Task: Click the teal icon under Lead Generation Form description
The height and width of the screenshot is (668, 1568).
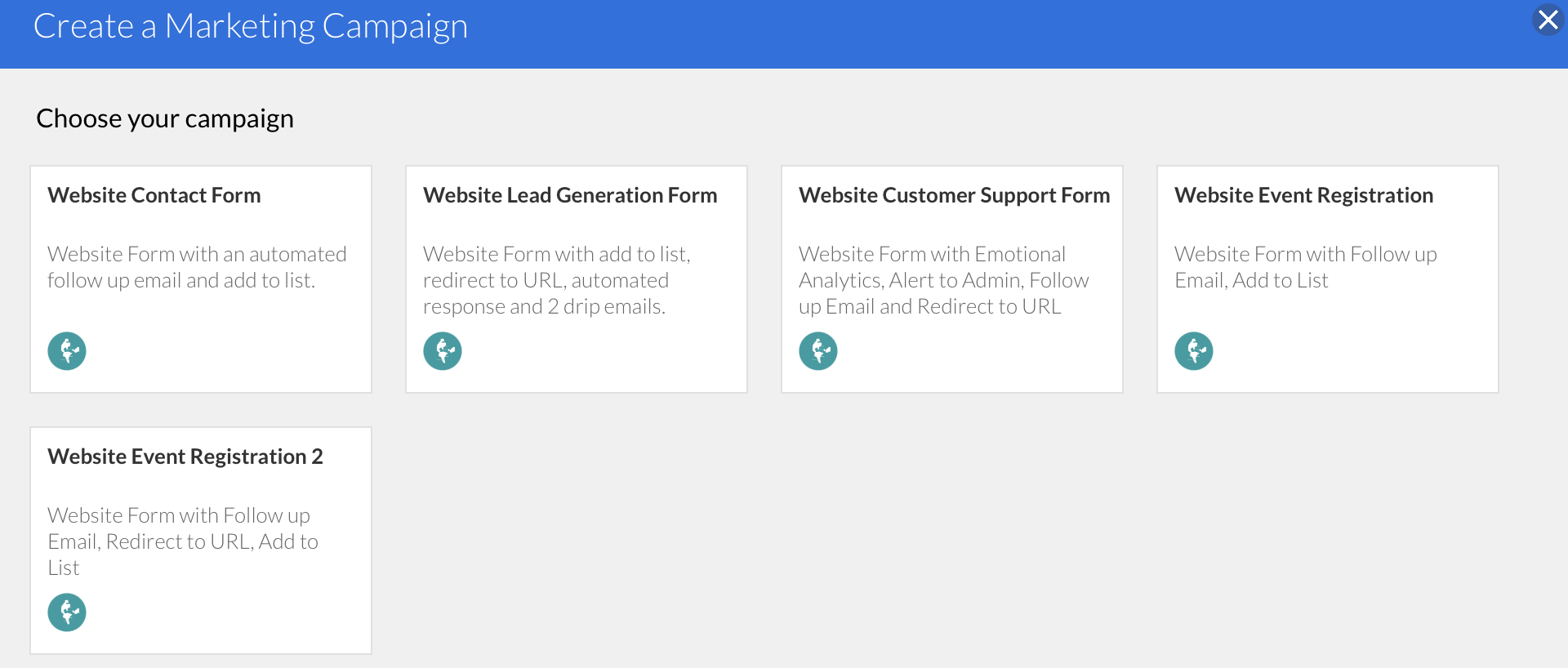Action: click(443, 351)
